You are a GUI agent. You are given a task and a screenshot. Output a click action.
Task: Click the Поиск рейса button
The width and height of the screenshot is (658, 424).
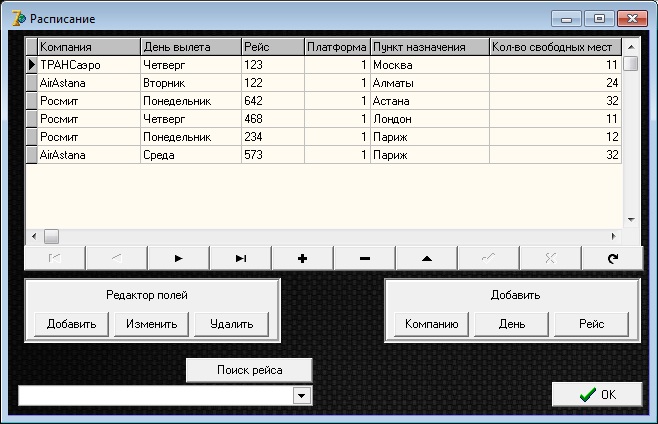pyautogui.click(x=249, y=370)
